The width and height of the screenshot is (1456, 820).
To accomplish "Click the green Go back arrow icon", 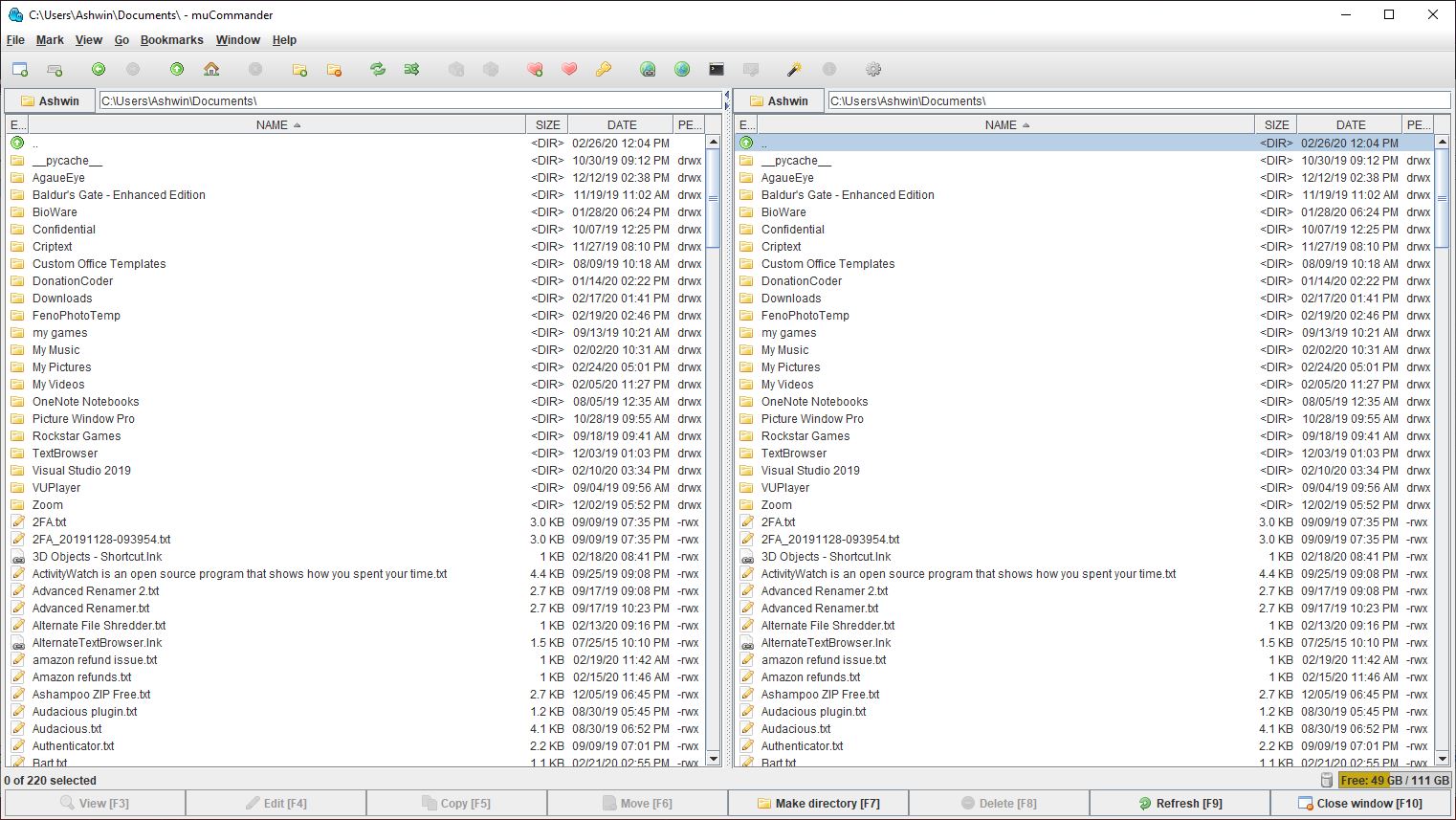I will tap(99, 70).
